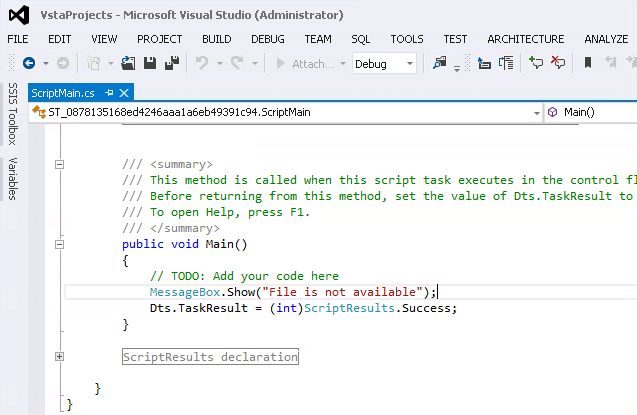This screenshot has height=415, width=637.
Task: Click the Save icon in toolbar
Action: pos(150,63)
